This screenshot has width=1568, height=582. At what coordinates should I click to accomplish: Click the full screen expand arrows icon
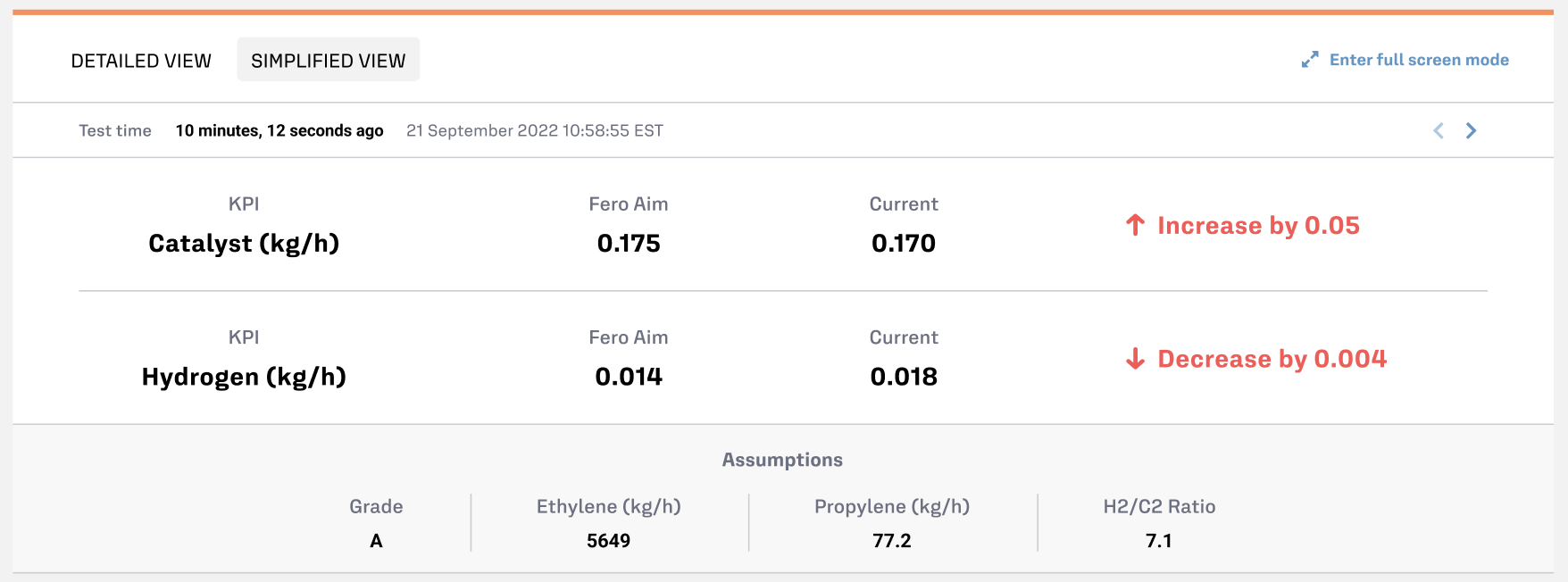[x=1310, y=60]
